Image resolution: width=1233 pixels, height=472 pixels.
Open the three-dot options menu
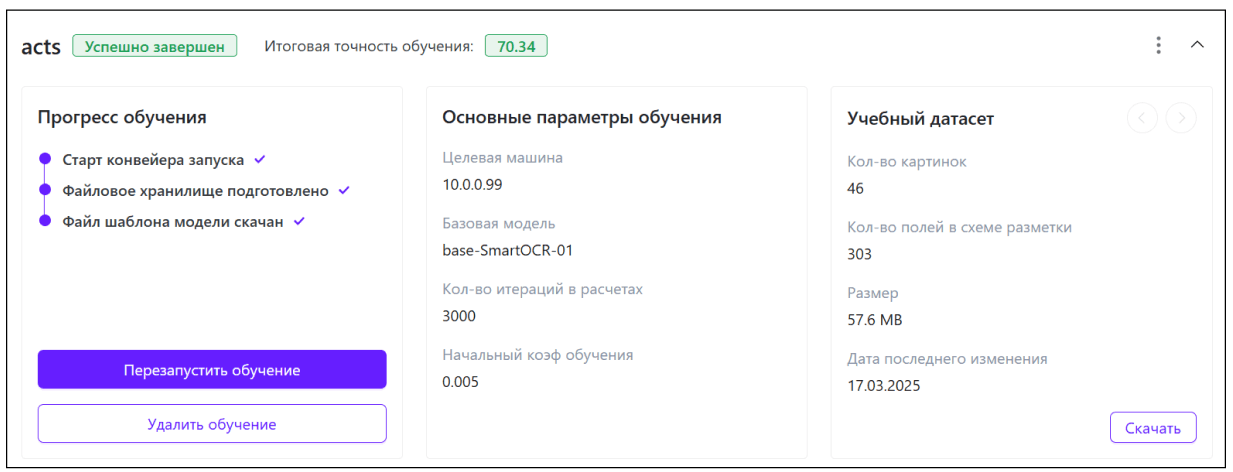(x=1158, y=45)
